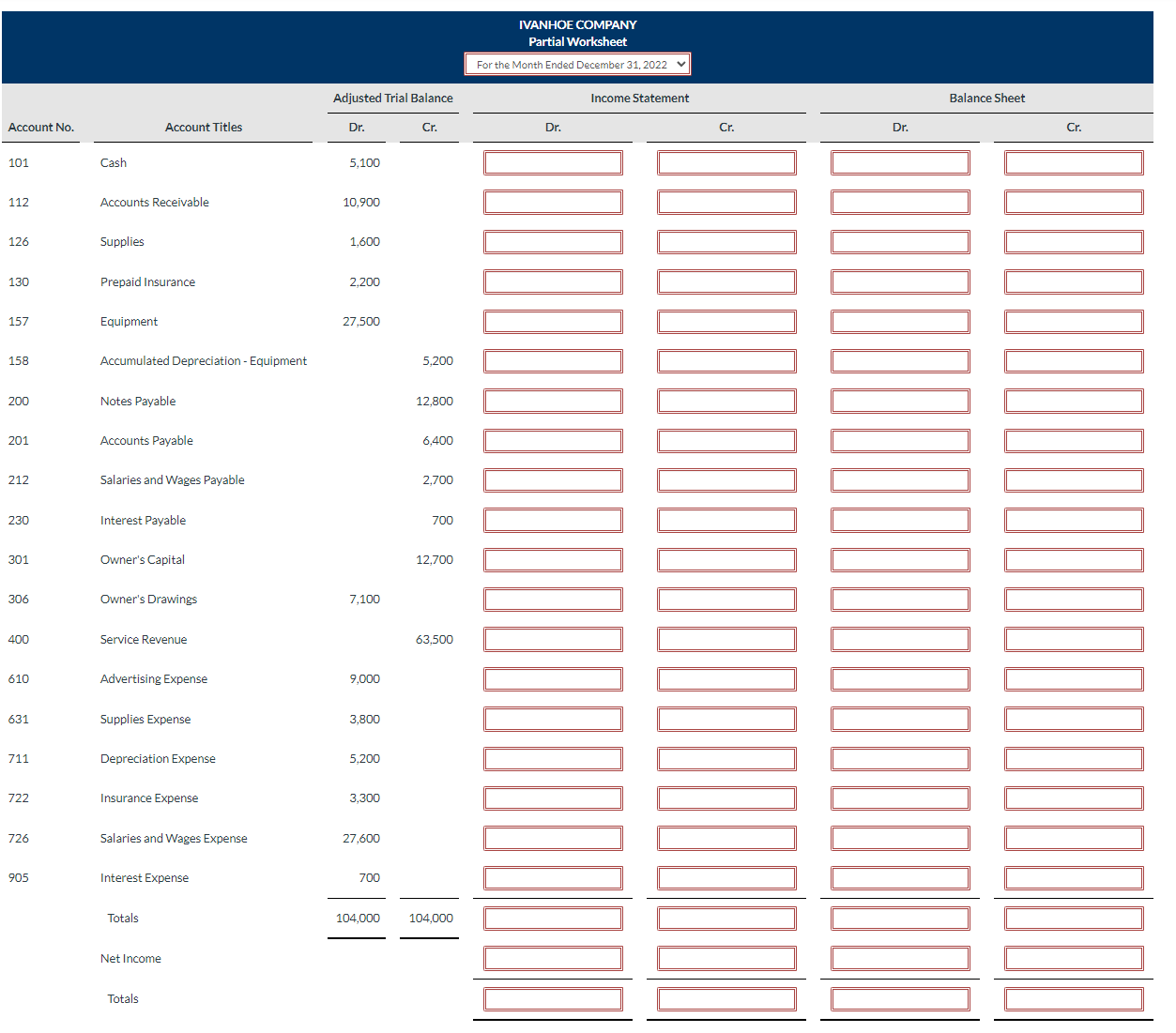Click the Salaries and Wages Expense amount 27,600
This screenshot has width=1176, height=1033.
point(361,839)
